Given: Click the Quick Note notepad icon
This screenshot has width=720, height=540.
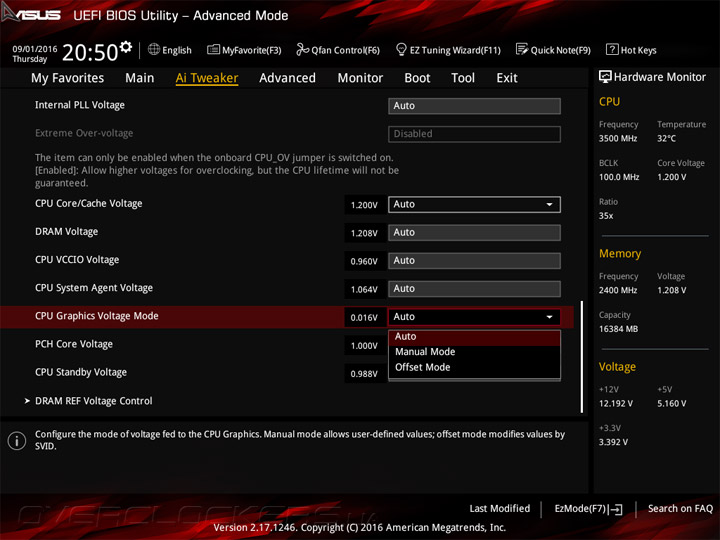Looking at the screenshot, I should [522, 49].
